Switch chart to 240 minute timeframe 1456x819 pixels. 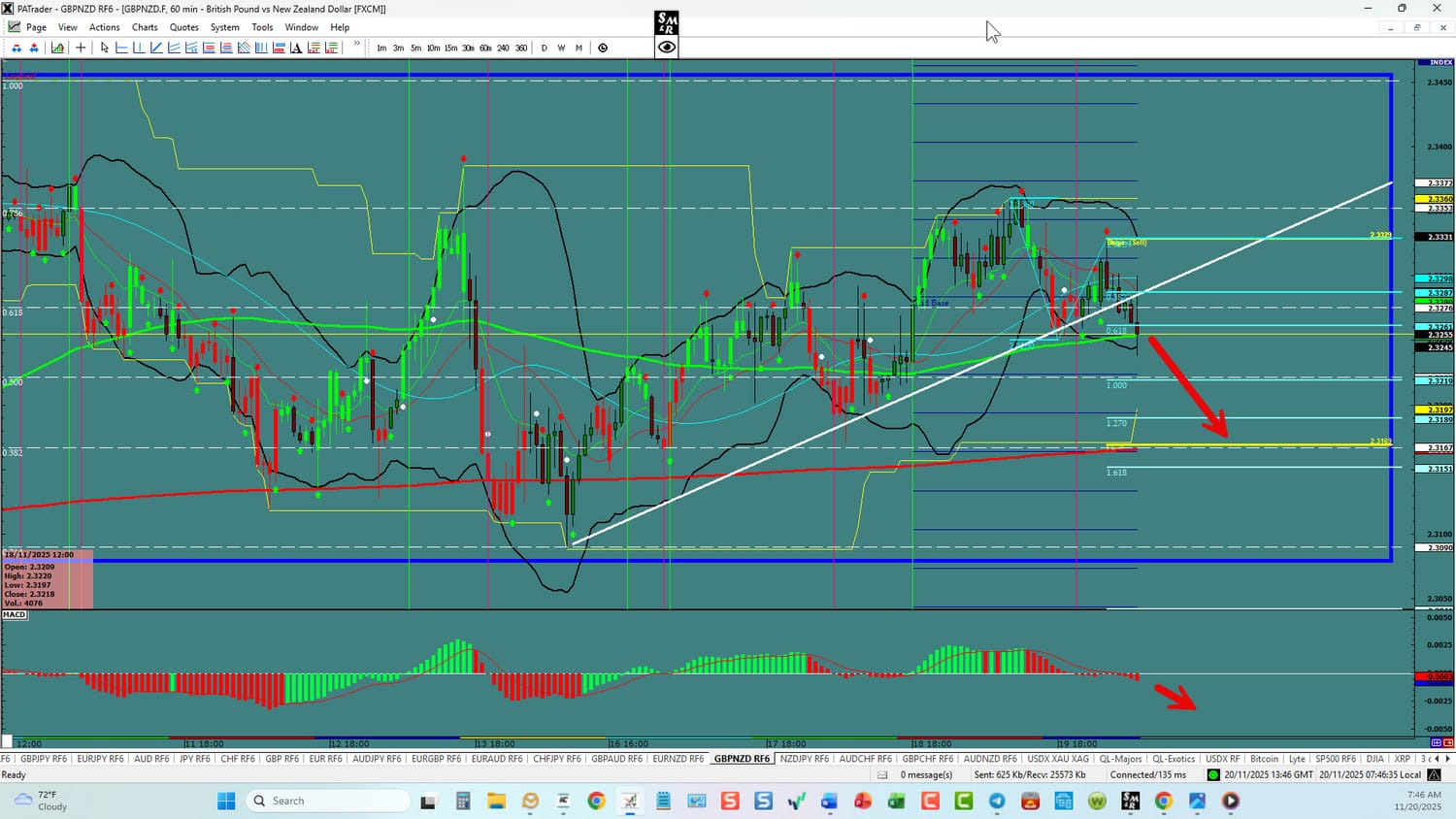[x=503, y=48]
